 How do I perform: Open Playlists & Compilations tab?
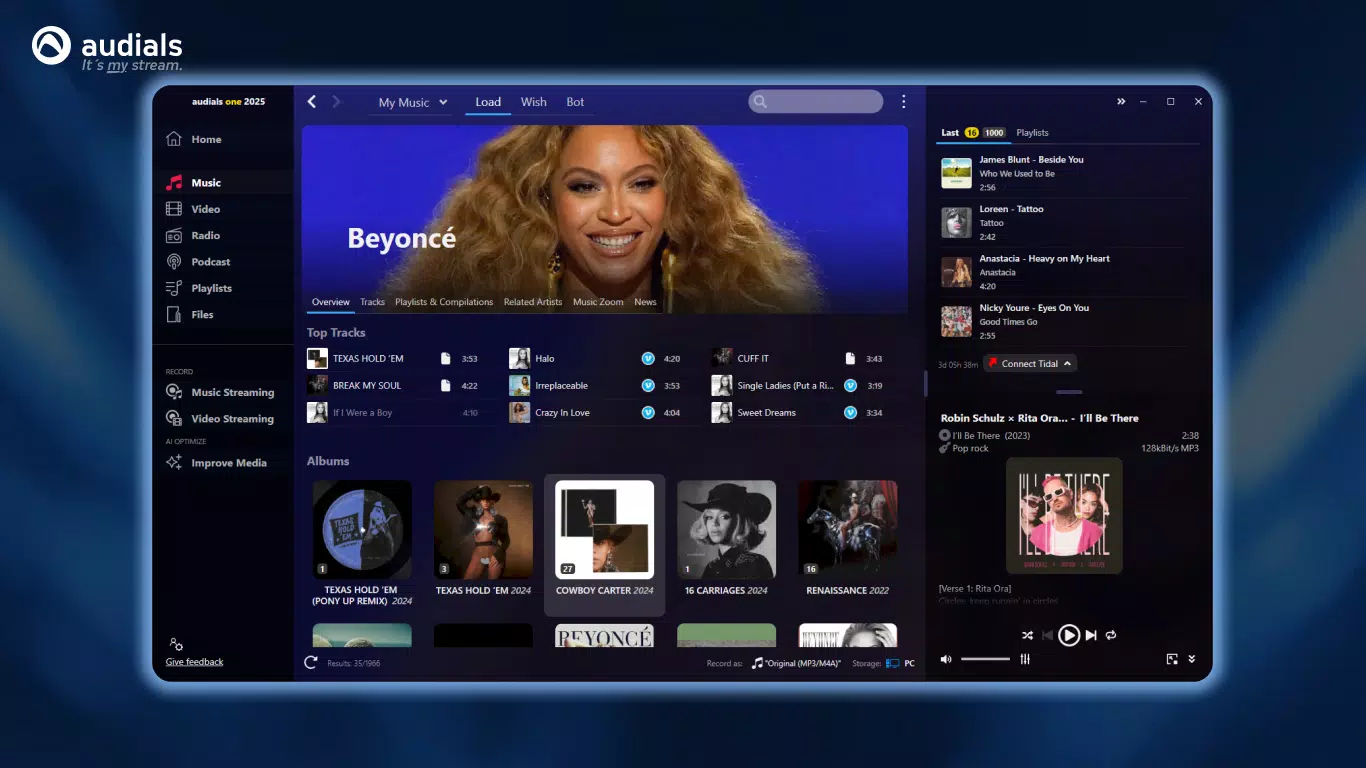444,302
